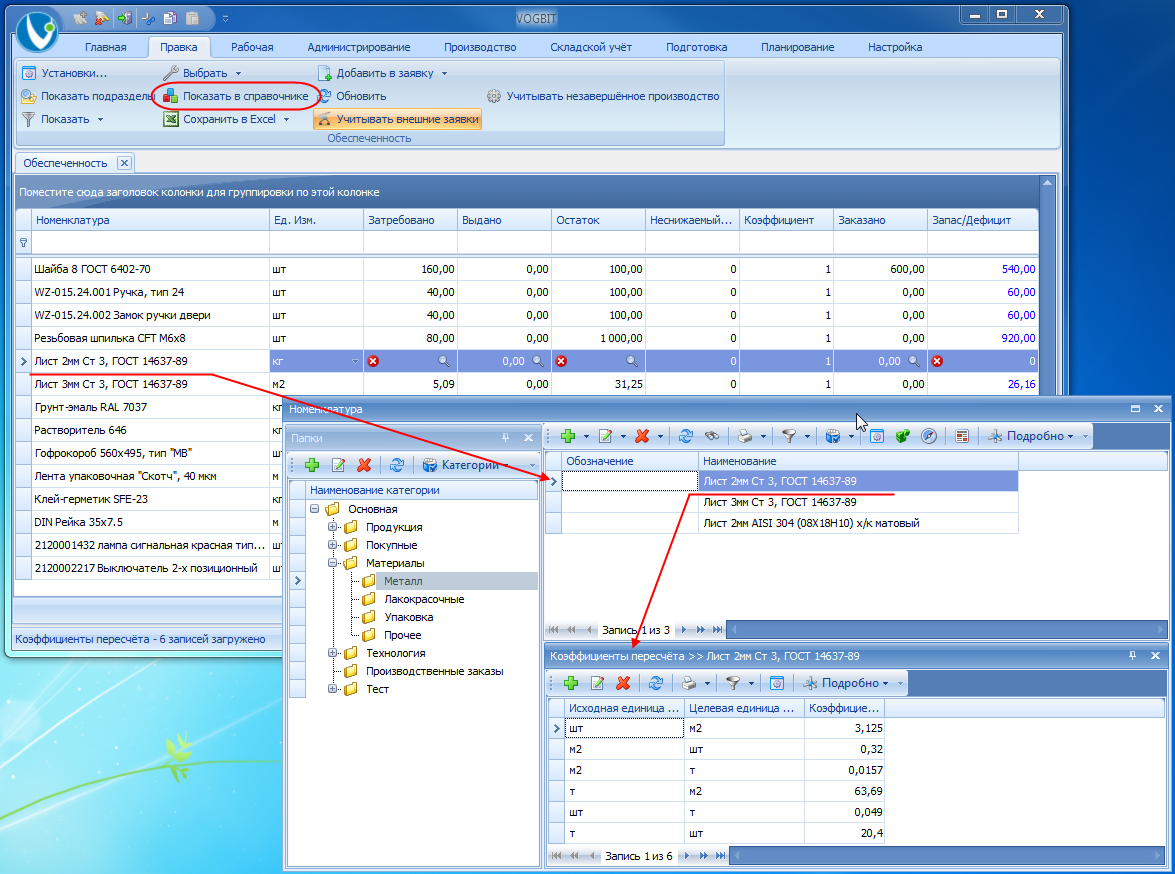Viewport: 1175px width, 874px height.
Task: Pin the Коэффициенты пересчёта panel
Action: [1132, 656]
